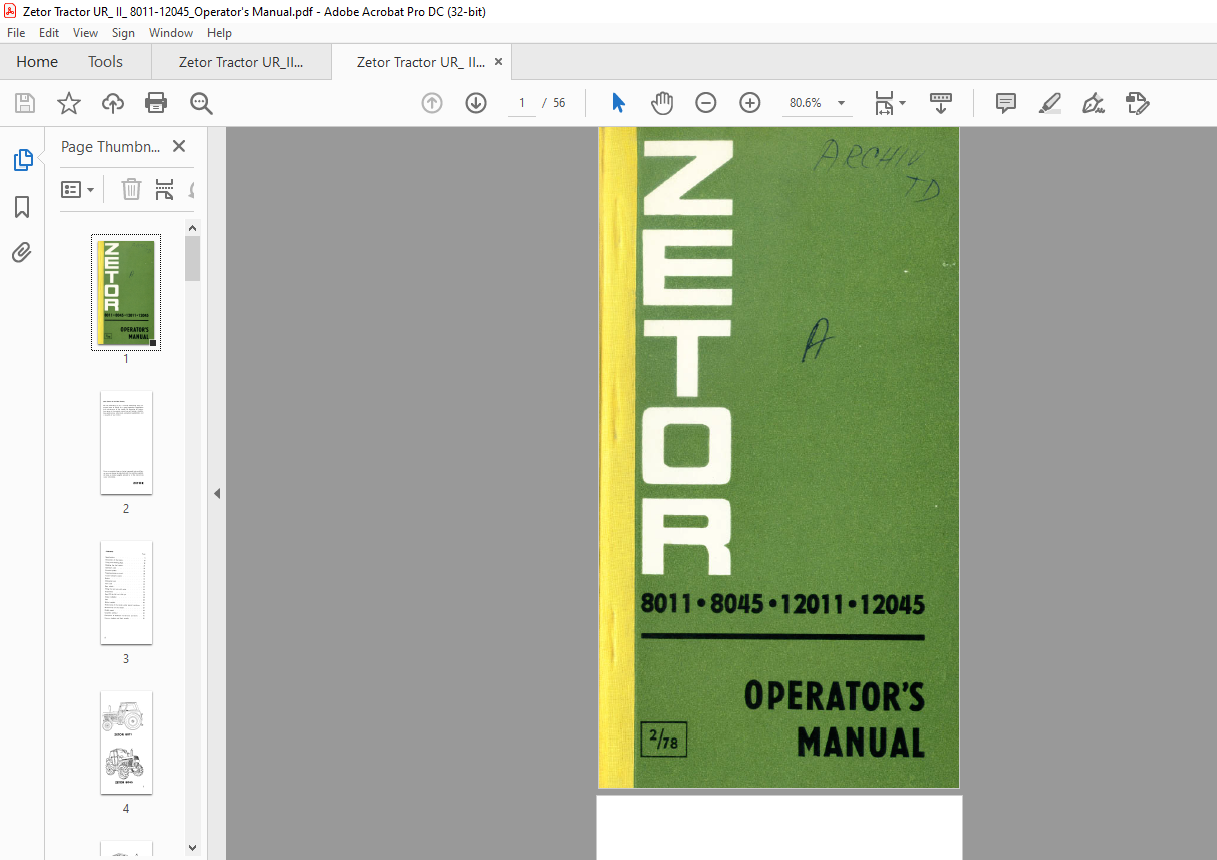This screenshot has width=1217, height=860.
Task: Print the document with printer icon
Action: click(x=156, y=103)
